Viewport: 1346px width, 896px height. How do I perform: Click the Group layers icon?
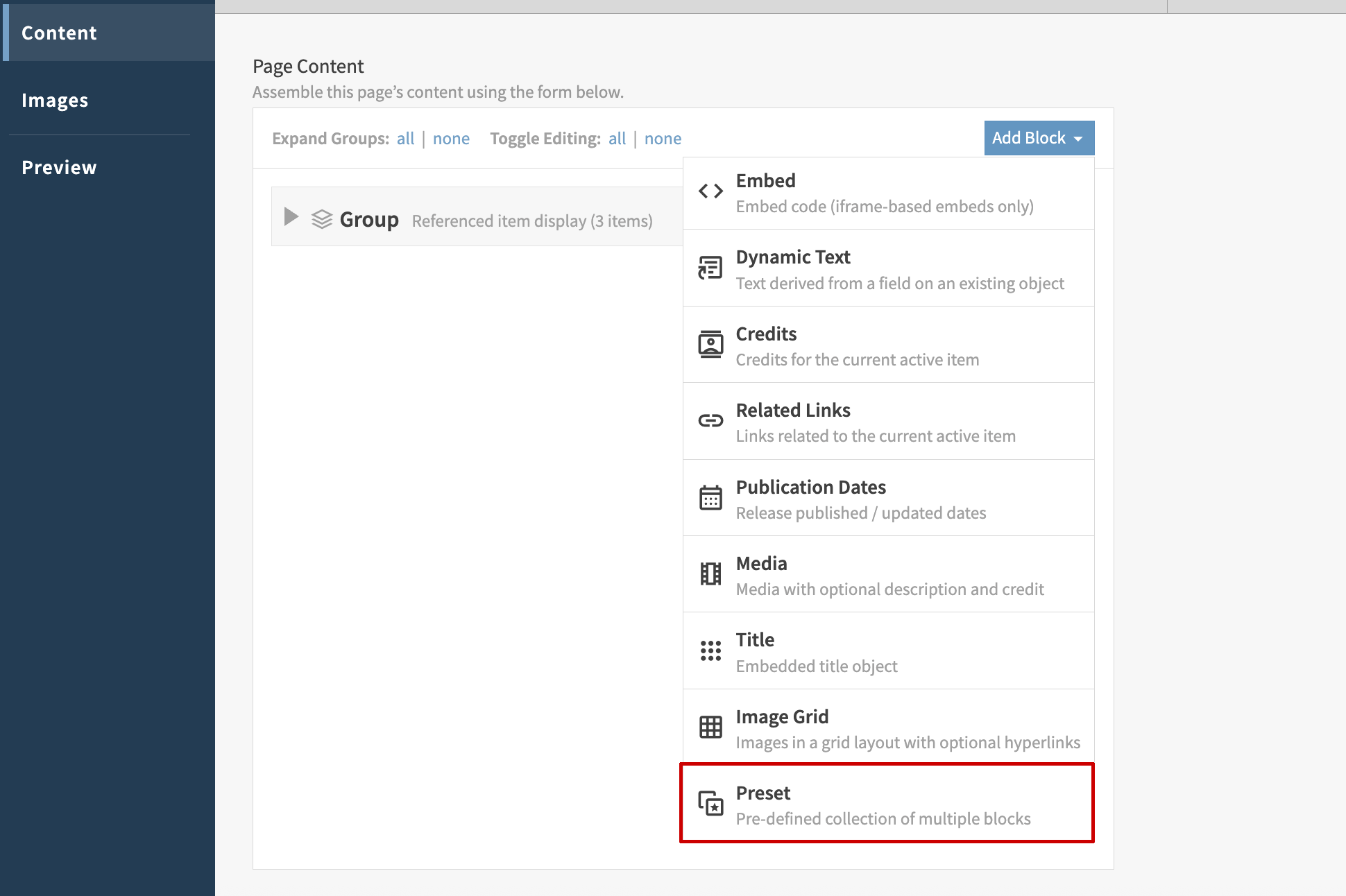coord(322,219)
